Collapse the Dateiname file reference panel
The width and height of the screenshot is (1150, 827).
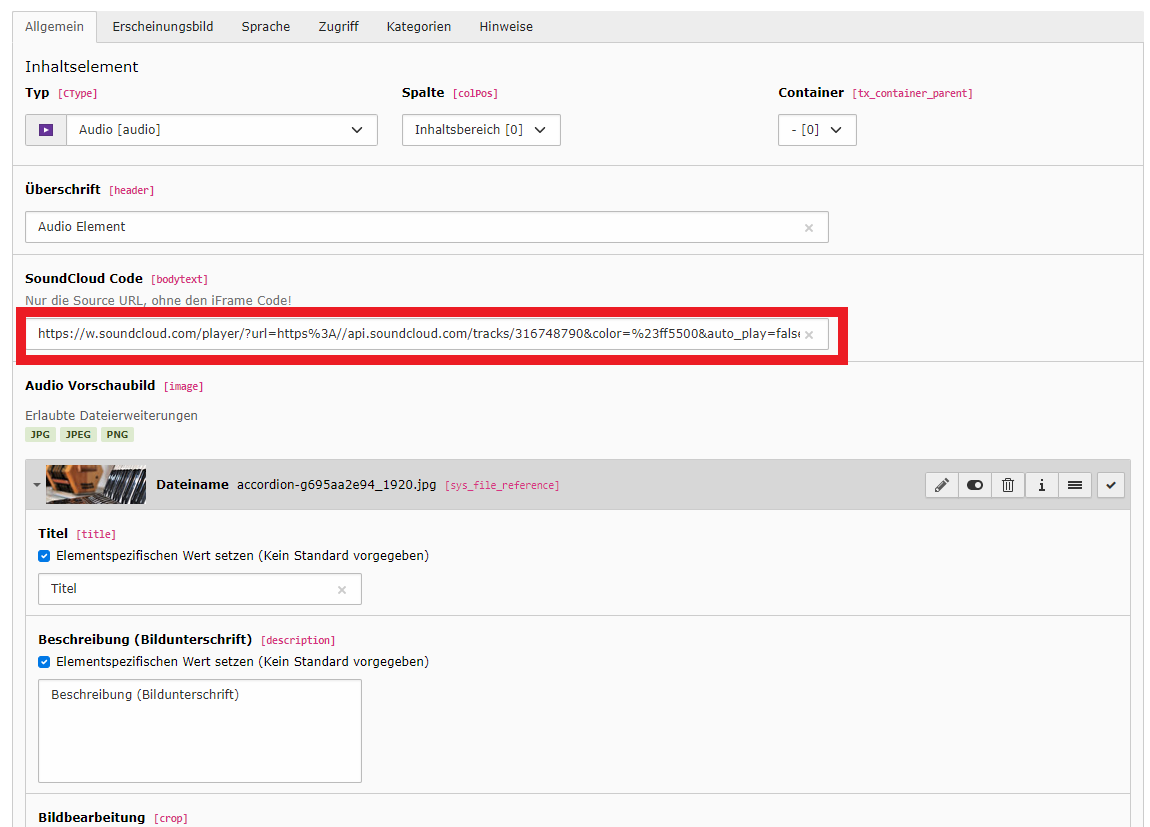(x=37, y=485)
